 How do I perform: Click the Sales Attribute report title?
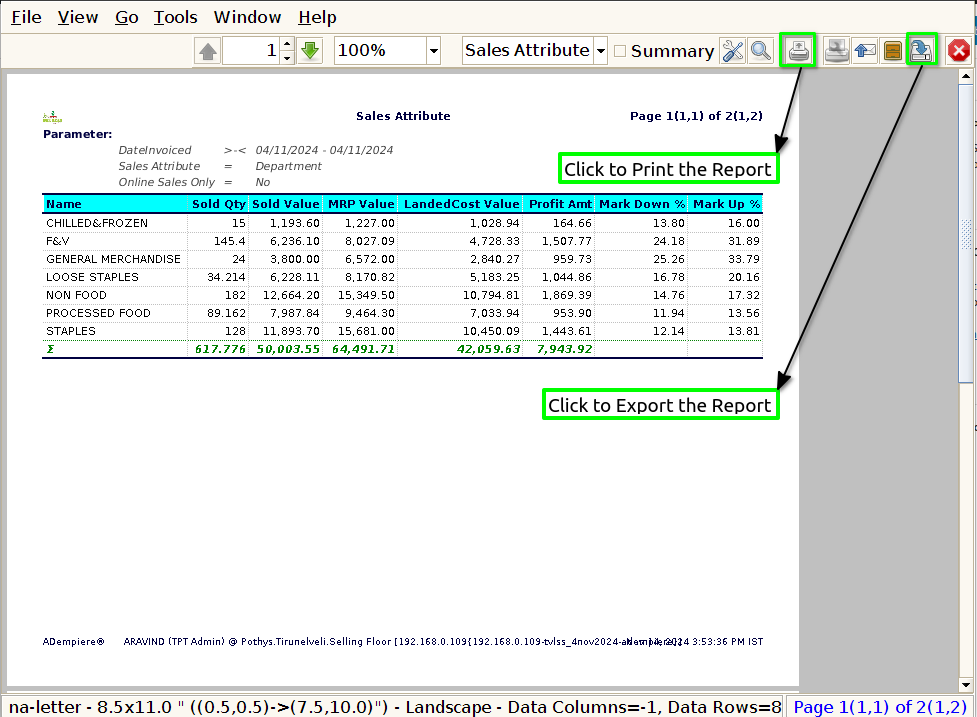[403, 116]
